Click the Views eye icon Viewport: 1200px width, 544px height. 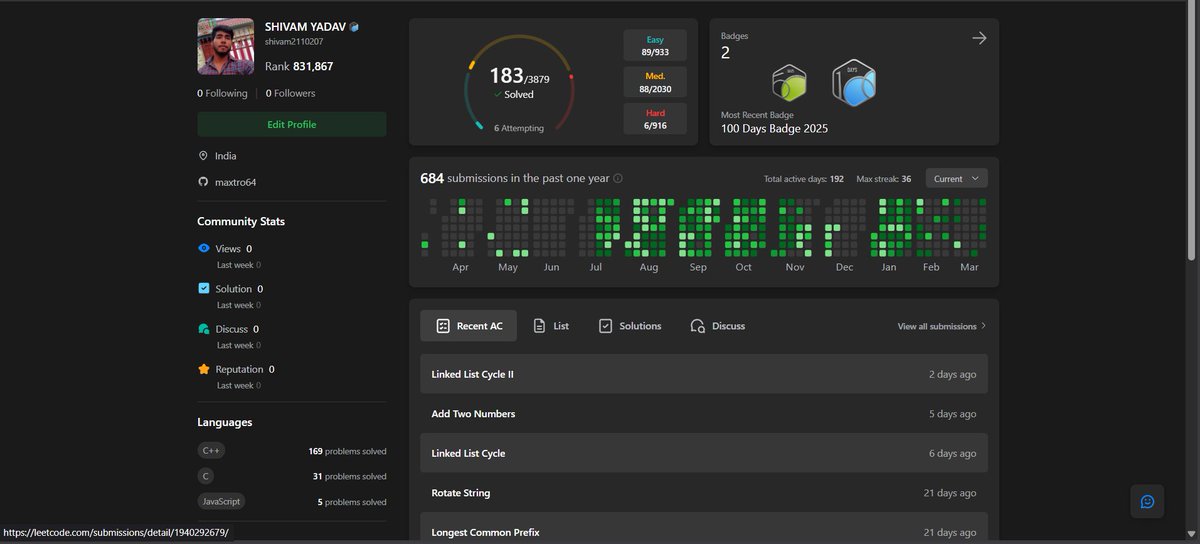pos(204,248)
